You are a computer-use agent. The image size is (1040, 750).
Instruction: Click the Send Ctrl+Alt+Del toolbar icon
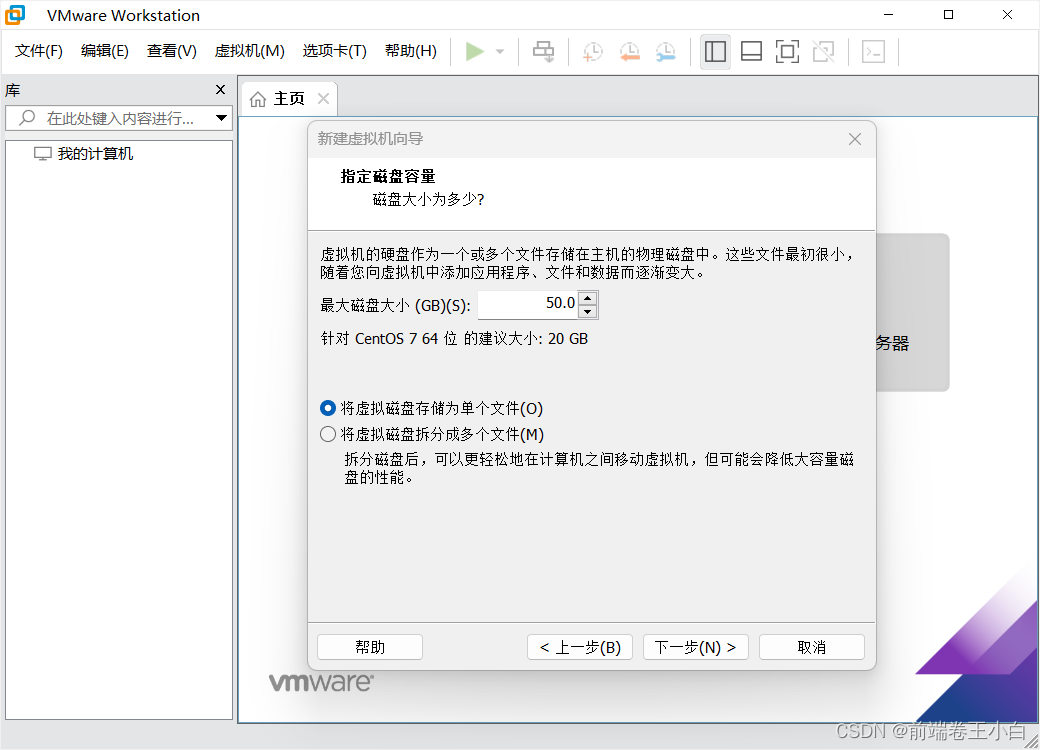543,52
